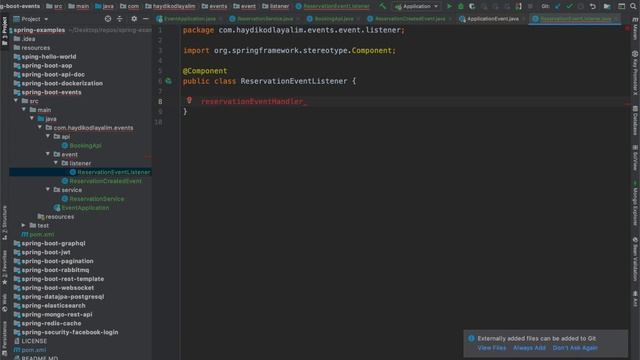Open EventApplication in tree
Image resolution: width=640 pixels, height=360 pixels.
click(81, 208)
